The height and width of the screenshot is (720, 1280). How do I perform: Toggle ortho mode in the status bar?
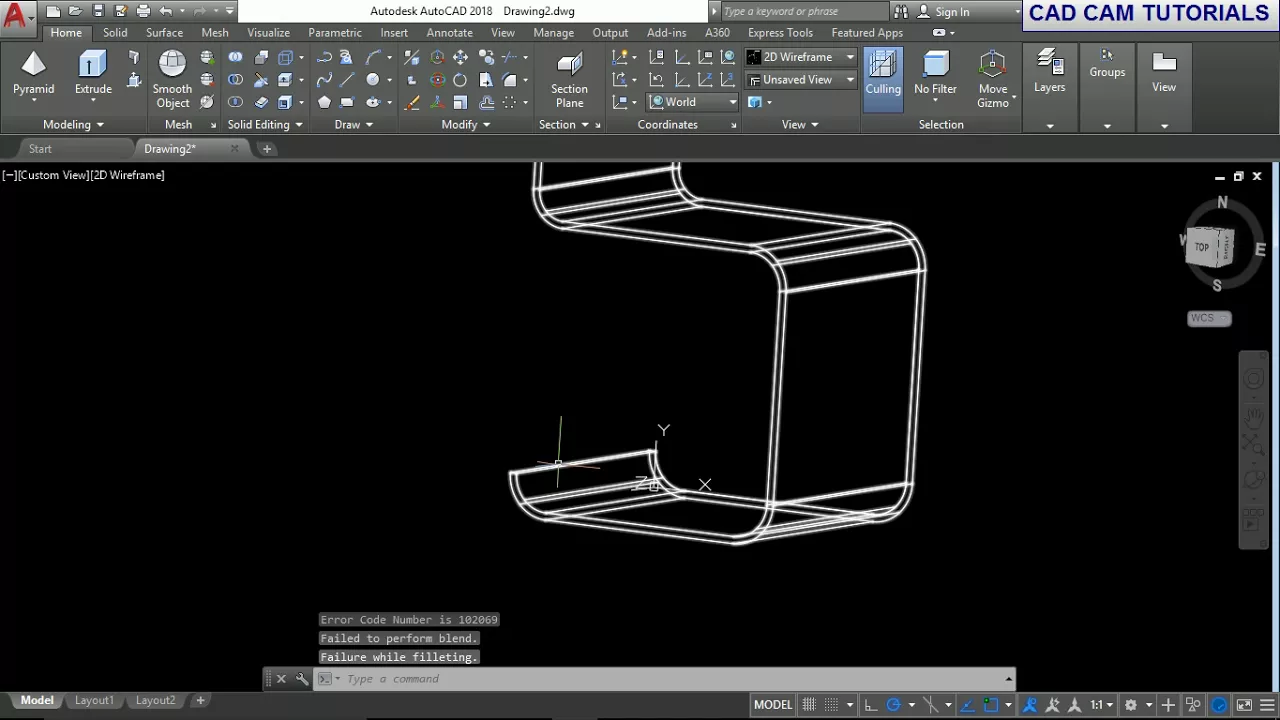point(871,705)
